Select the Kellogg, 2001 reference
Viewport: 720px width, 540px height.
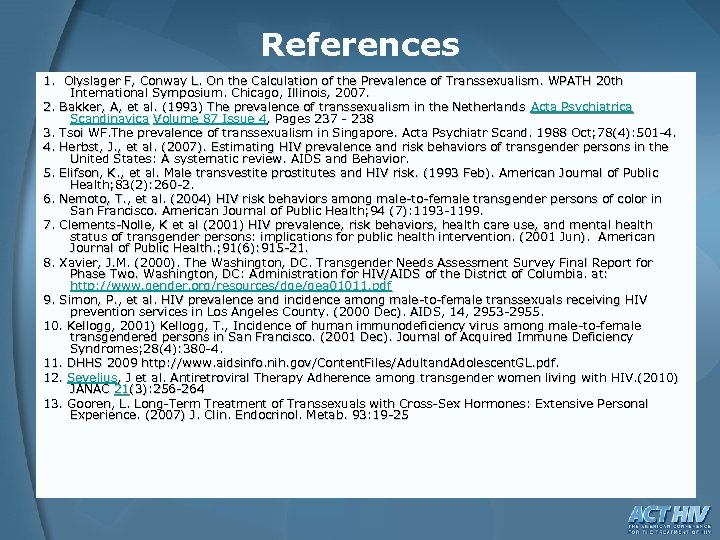tap(343, 338)
